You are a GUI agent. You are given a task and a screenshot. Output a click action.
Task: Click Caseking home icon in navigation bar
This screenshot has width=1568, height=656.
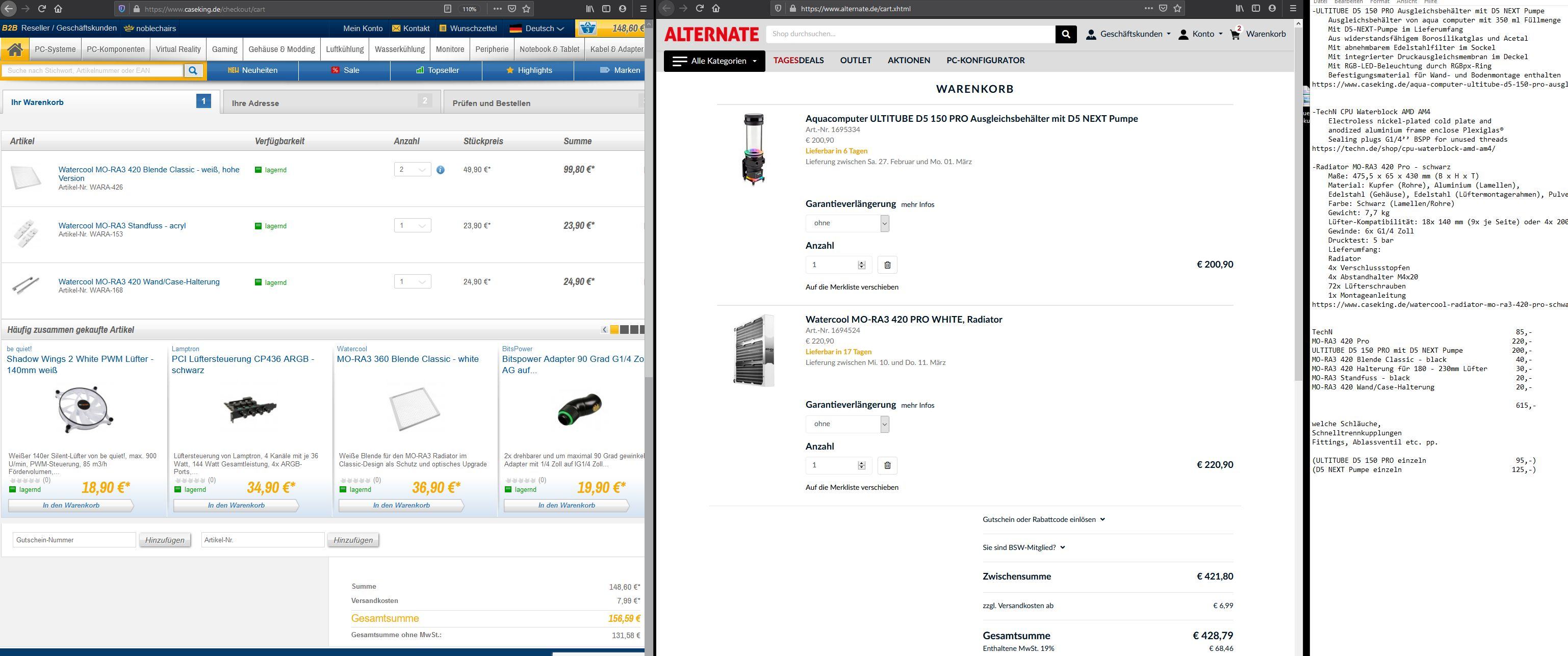click(x=15, y=49)
